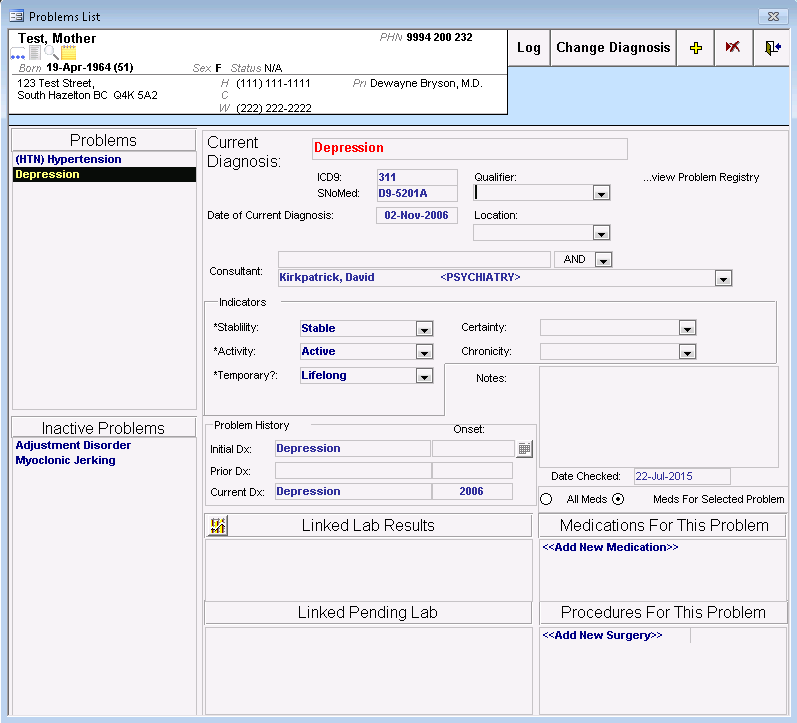Open the AND operator dropdown
This screenshot has height=723, width=797.
[x=603, y=260]
